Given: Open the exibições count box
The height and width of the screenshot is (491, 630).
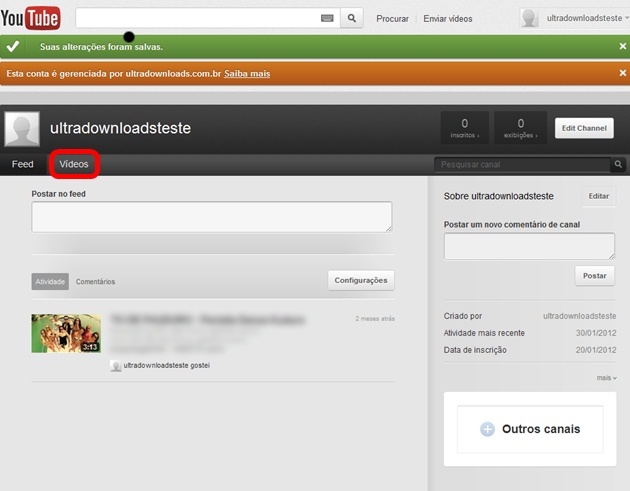Looking at the screenshot, I should tap(520, 128).
